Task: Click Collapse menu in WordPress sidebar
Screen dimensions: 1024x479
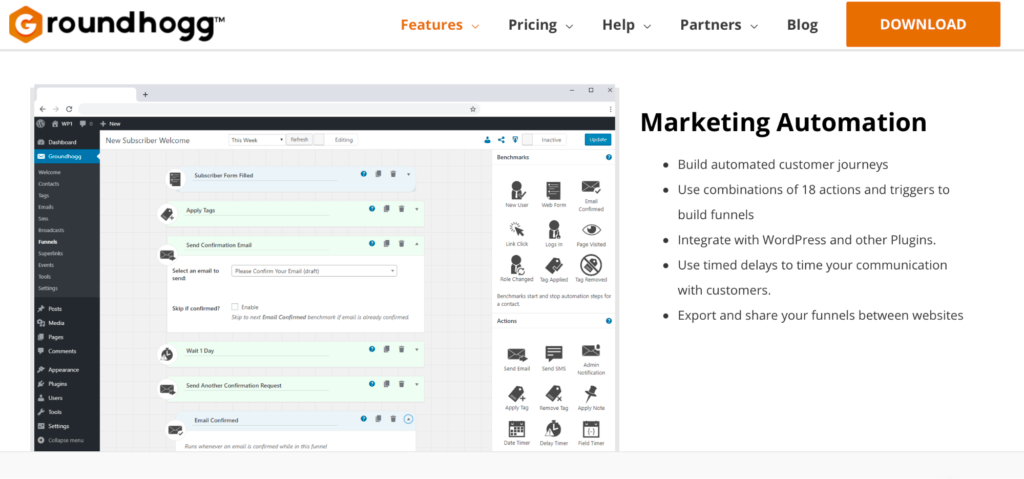Action: point(61,440)
